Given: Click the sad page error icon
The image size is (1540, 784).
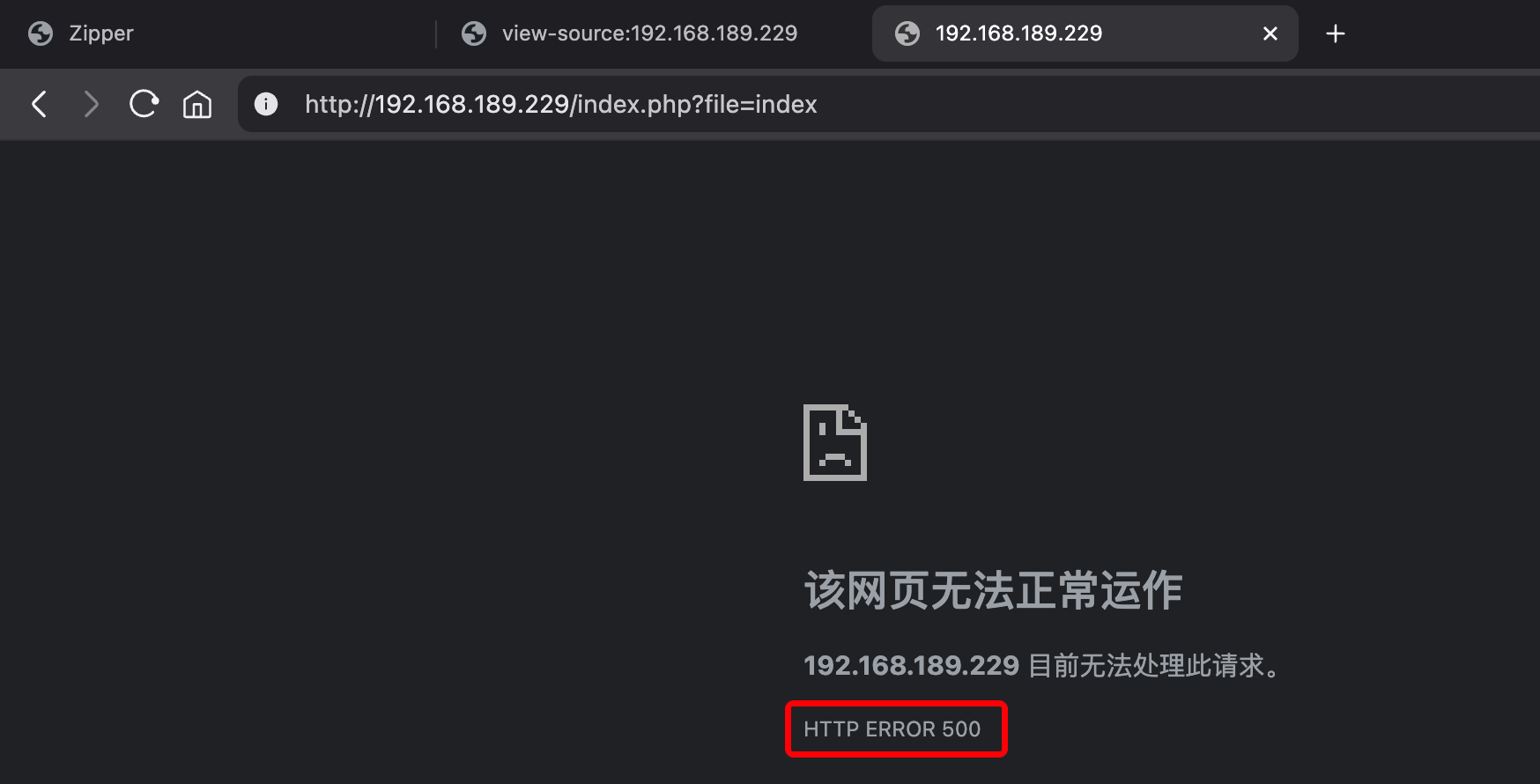Looking at the screenshot, I should [835, 442].
